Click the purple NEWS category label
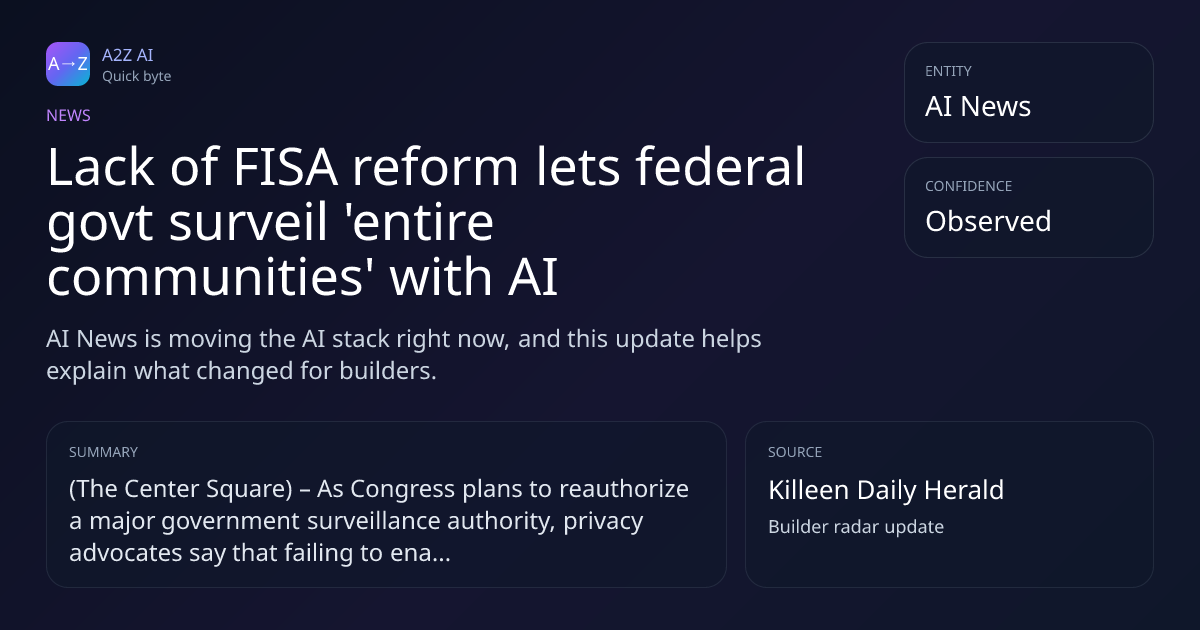Viewport: 1200px width, 630px height. pos(68,115)
